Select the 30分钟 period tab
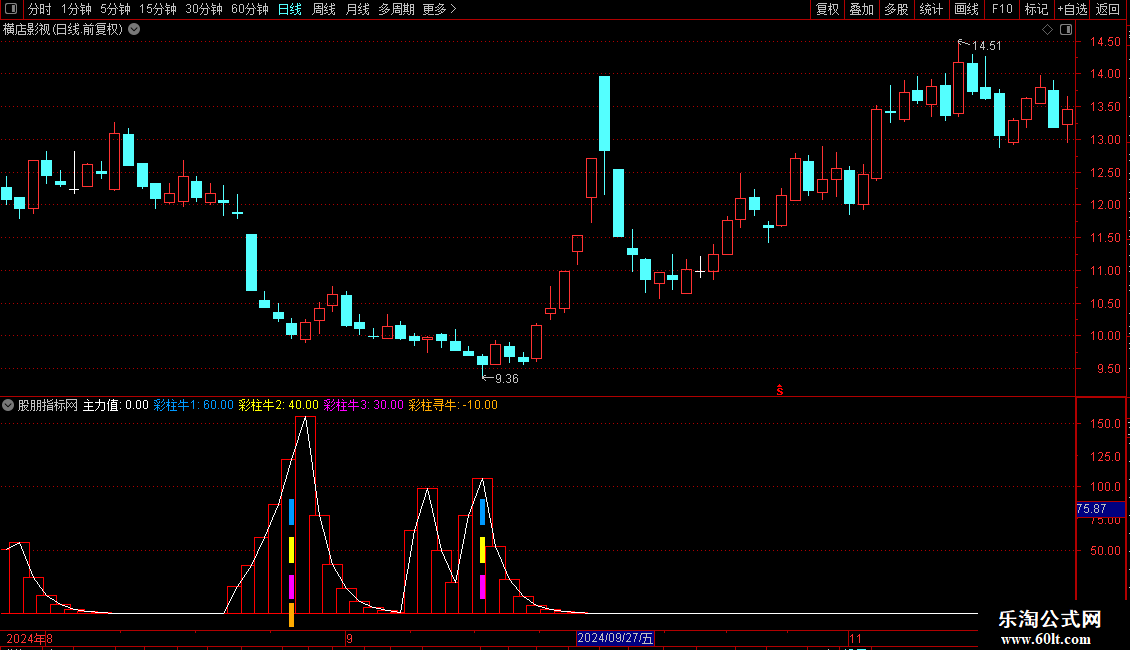Viewport: 1130px width, 650px height. 204,9
